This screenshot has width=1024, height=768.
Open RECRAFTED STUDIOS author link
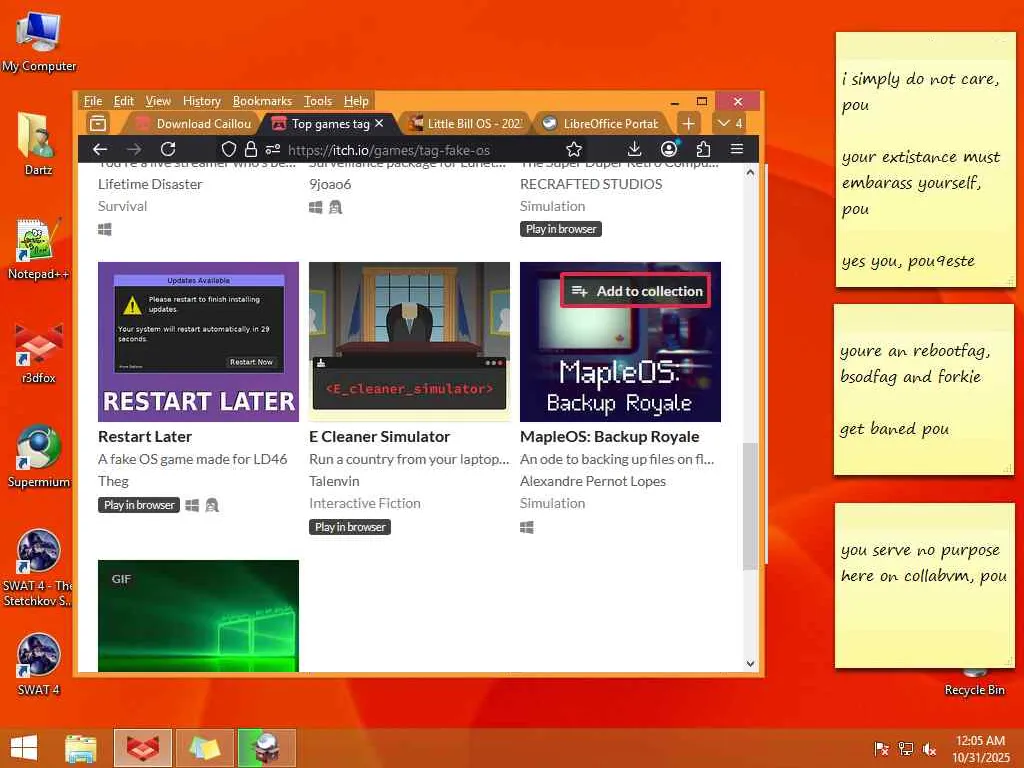click(x=591, y=184)
